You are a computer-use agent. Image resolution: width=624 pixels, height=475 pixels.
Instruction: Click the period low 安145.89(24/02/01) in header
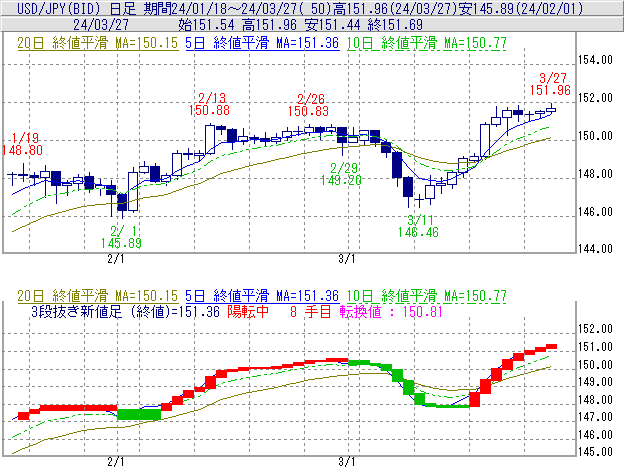tap(521, 8)
